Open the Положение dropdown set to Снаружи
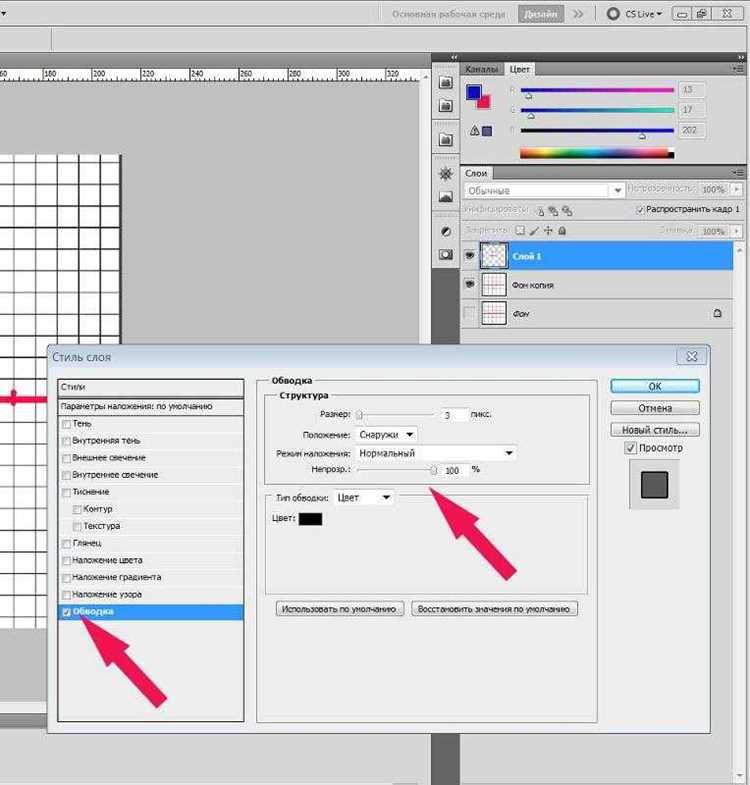The height and width of the screenshot is (785, 750). point(386,435)
